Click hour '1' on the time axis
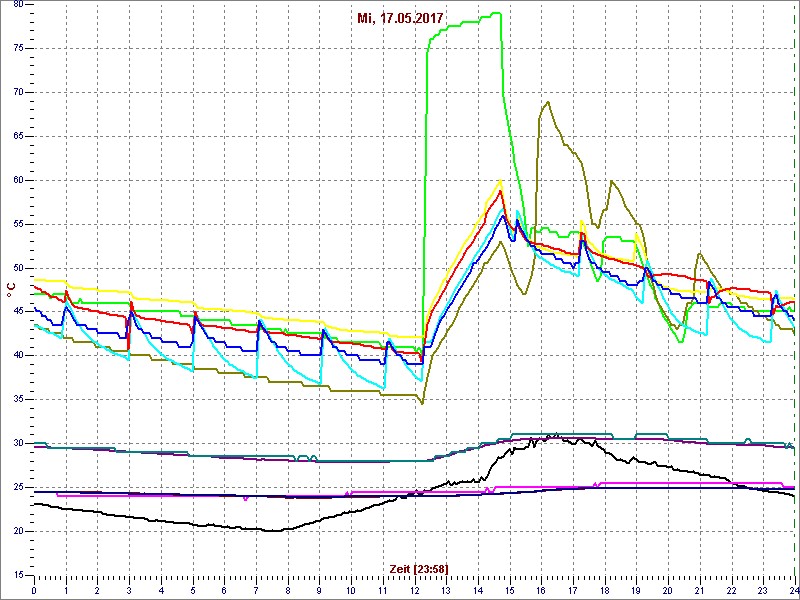This screenshot has width=800, height=600. coord(66,590)
